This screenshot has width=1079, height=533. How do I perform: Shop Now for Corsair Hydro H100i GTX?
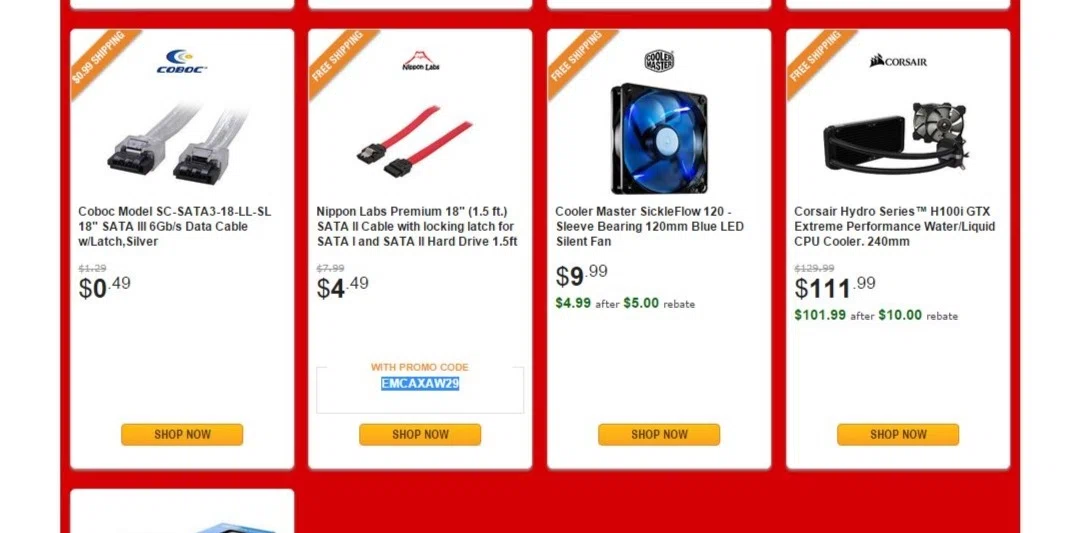(x=898, y=435)
